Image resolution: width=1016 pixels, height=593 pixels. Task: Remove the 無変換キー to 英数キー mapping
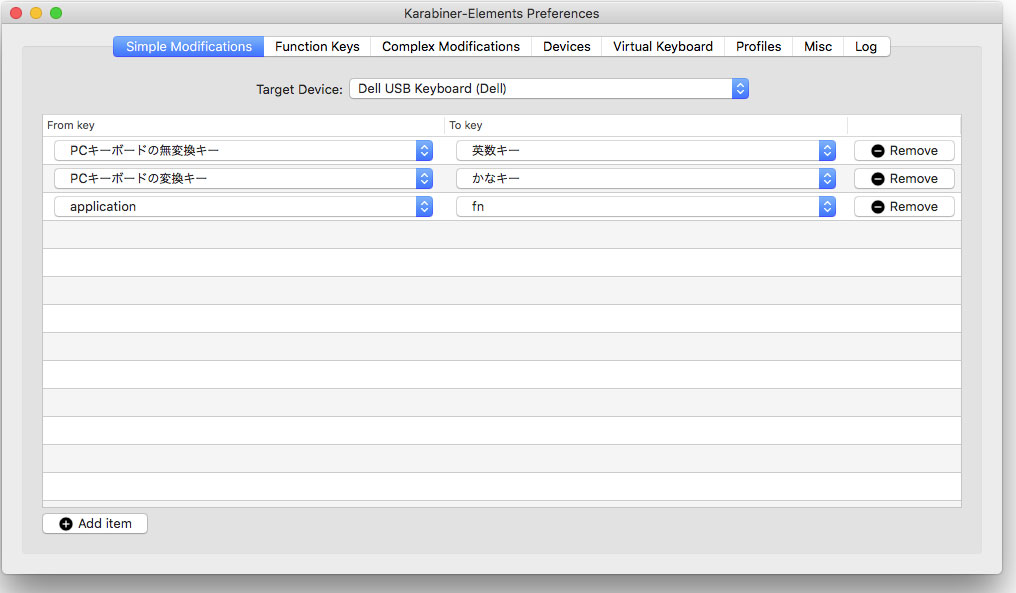point(904,150)
